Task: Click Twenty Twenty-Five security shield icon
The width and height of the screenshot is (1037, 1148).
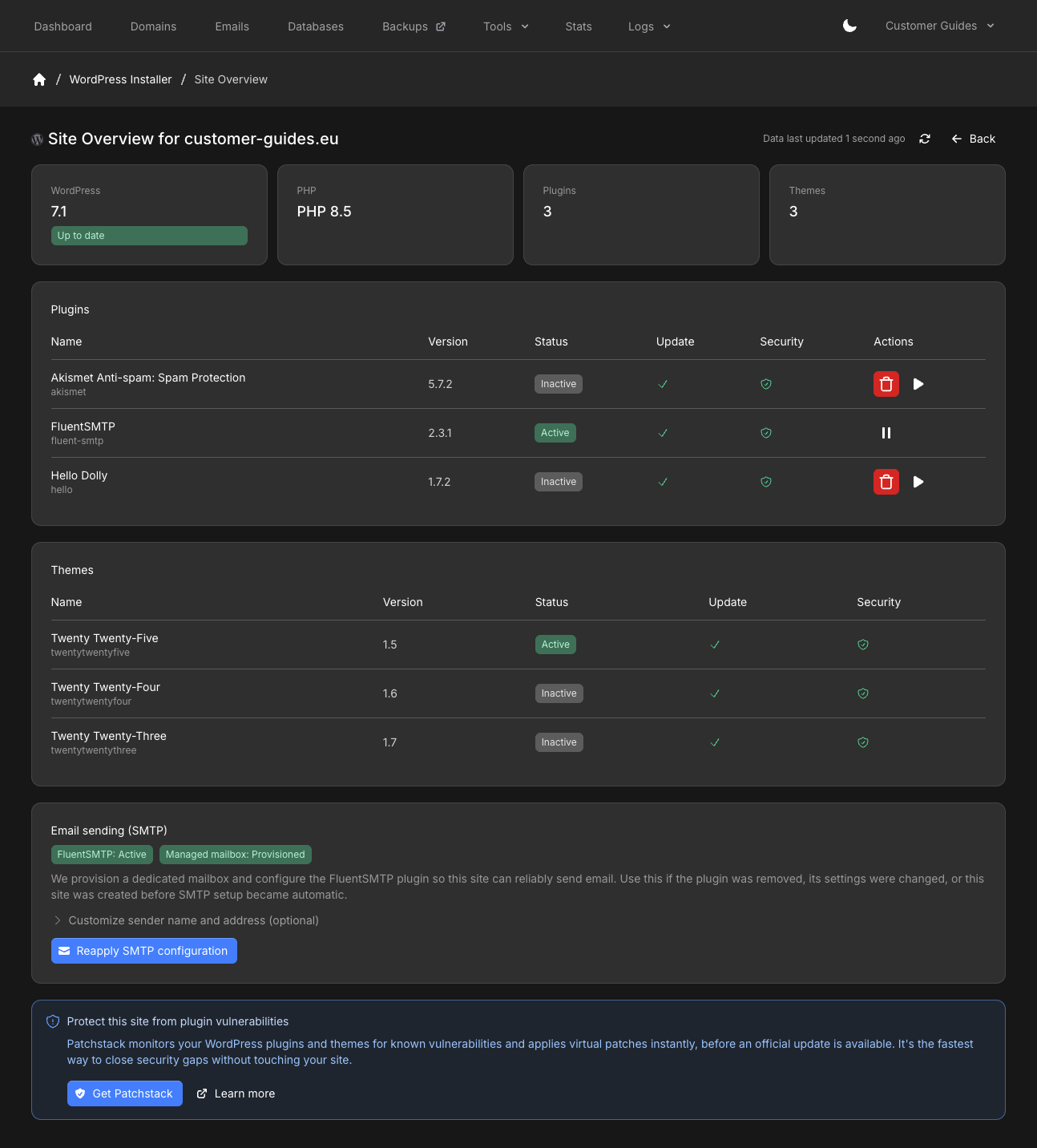Action: pos(863,645)
